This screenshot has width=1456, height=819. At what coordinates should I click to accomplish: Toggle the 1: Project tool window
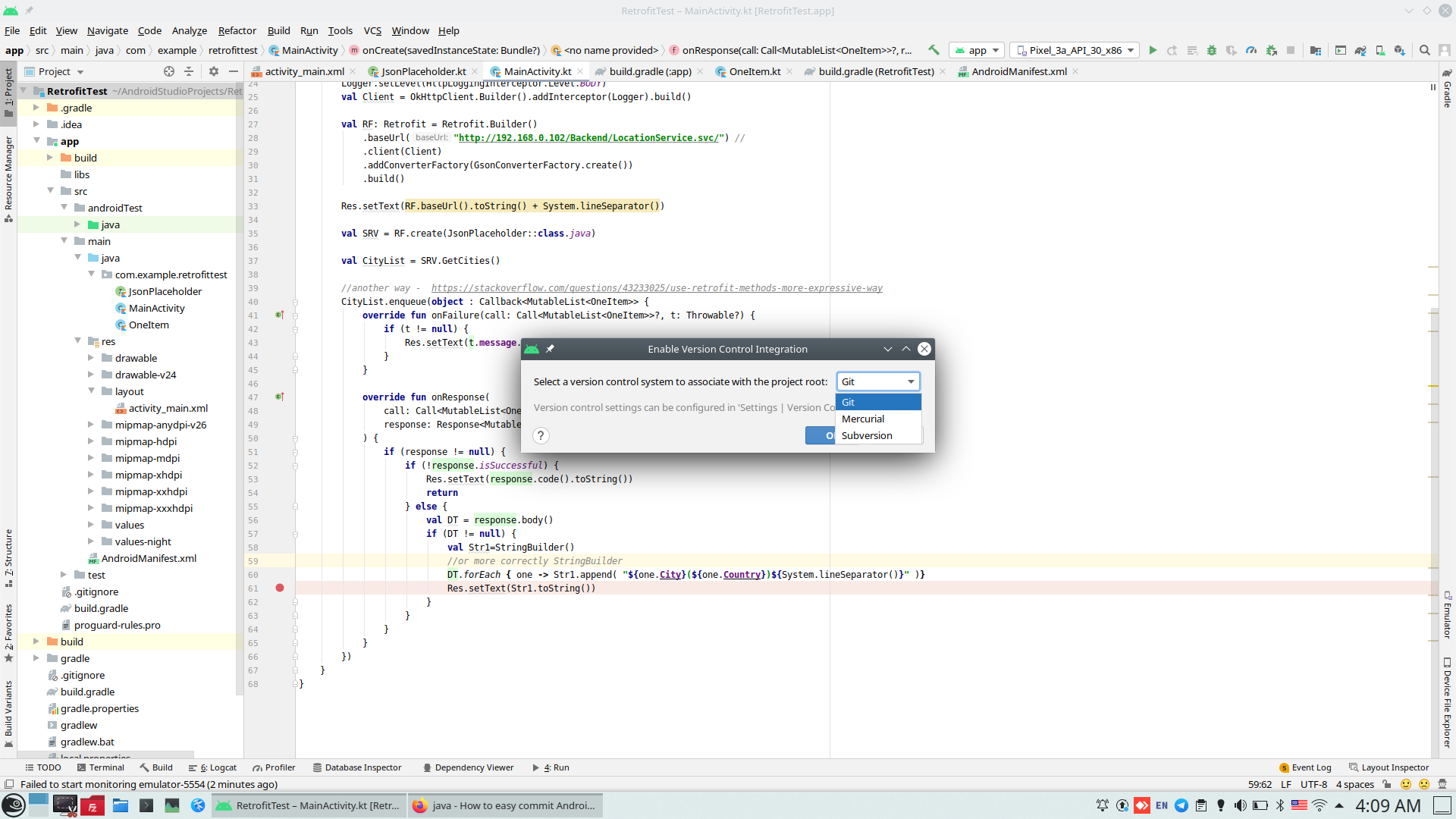8,91
